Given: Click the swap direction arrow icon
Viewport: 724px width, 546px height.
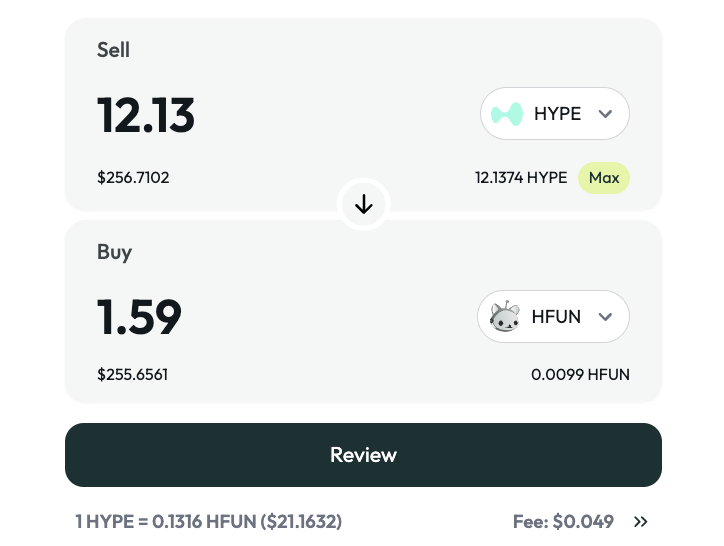Looking at the screenshot, I should [363, 205].
